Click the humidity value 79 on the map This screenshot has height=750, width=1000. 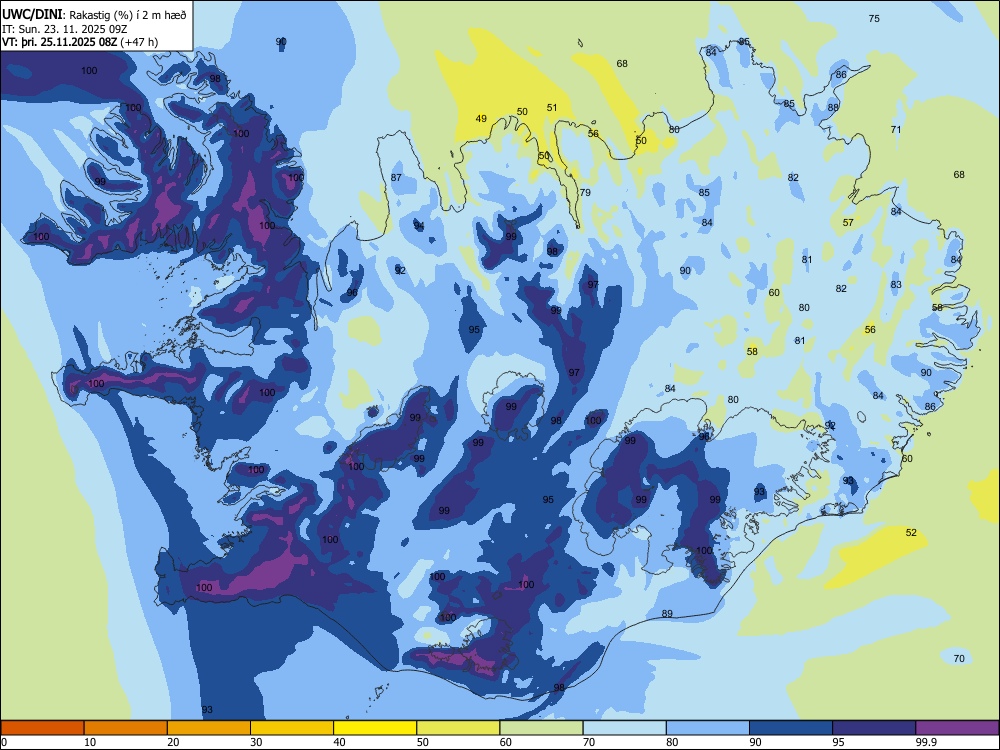tap(585, 193)
